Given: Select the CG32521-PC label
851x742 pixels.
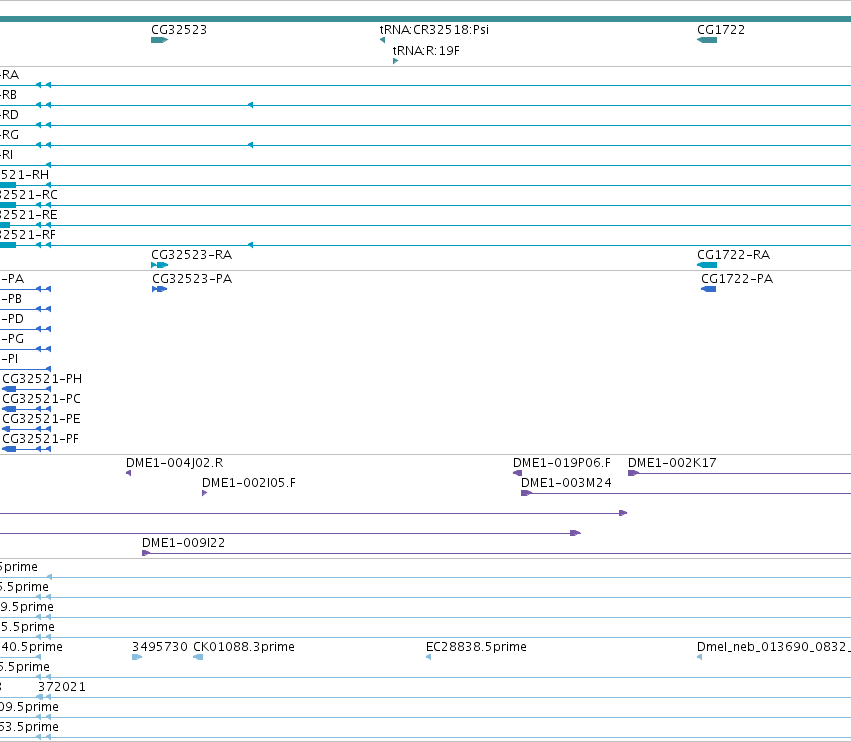Looking at the screenshot, I should pyautogui.click(x=41, y=398).
